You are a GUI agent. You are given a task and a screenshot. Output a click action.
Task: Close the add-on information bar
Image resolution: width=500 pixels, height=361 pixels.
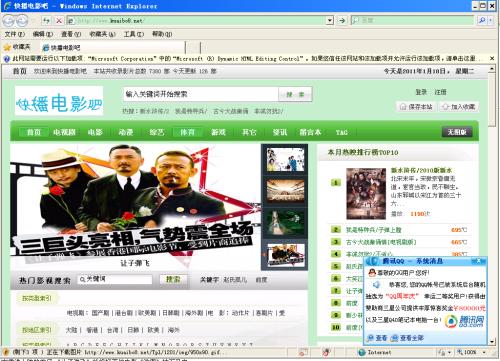tap(492, 58)
